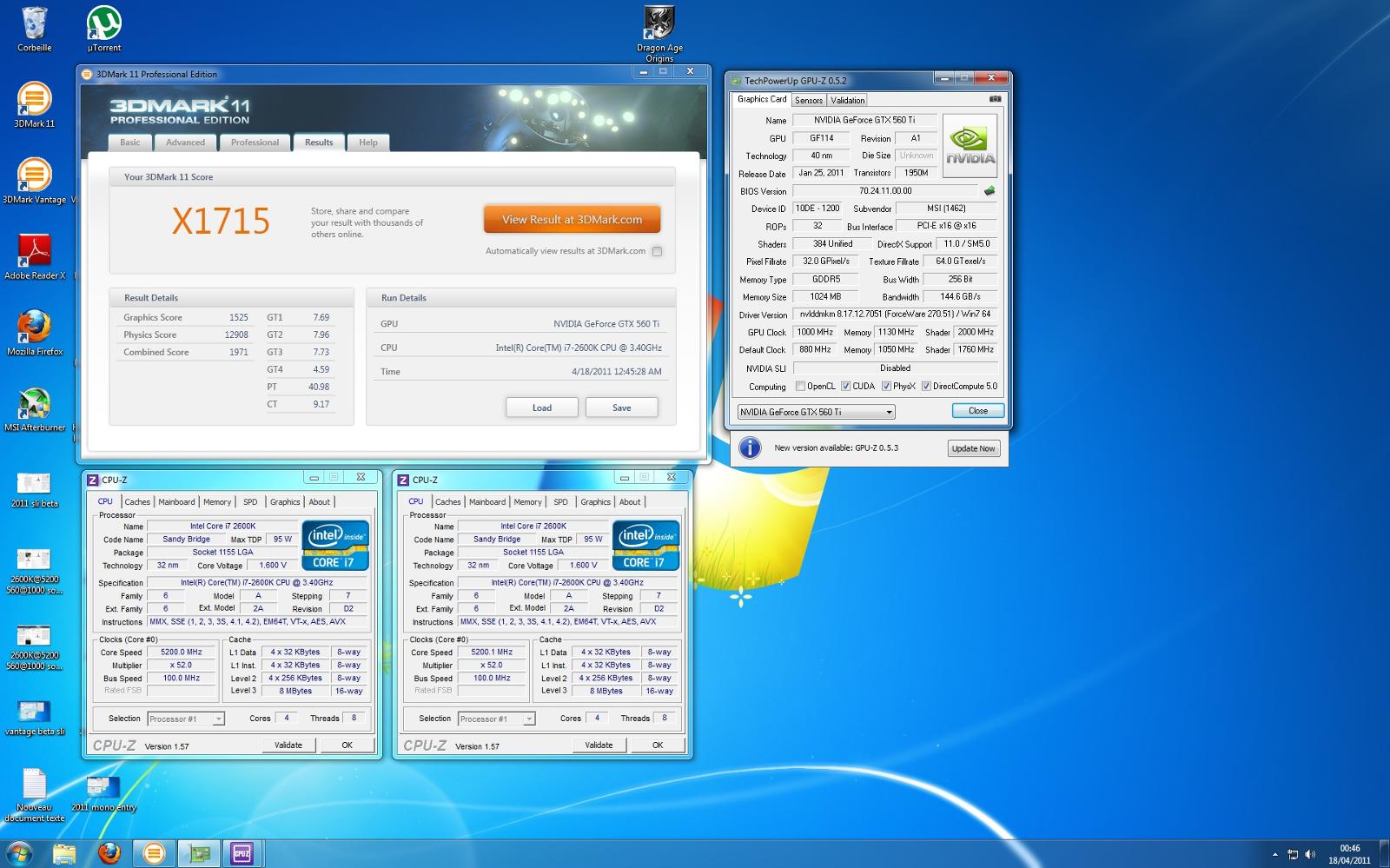Open Windows Explorer from the taskbar

[64, 853]
